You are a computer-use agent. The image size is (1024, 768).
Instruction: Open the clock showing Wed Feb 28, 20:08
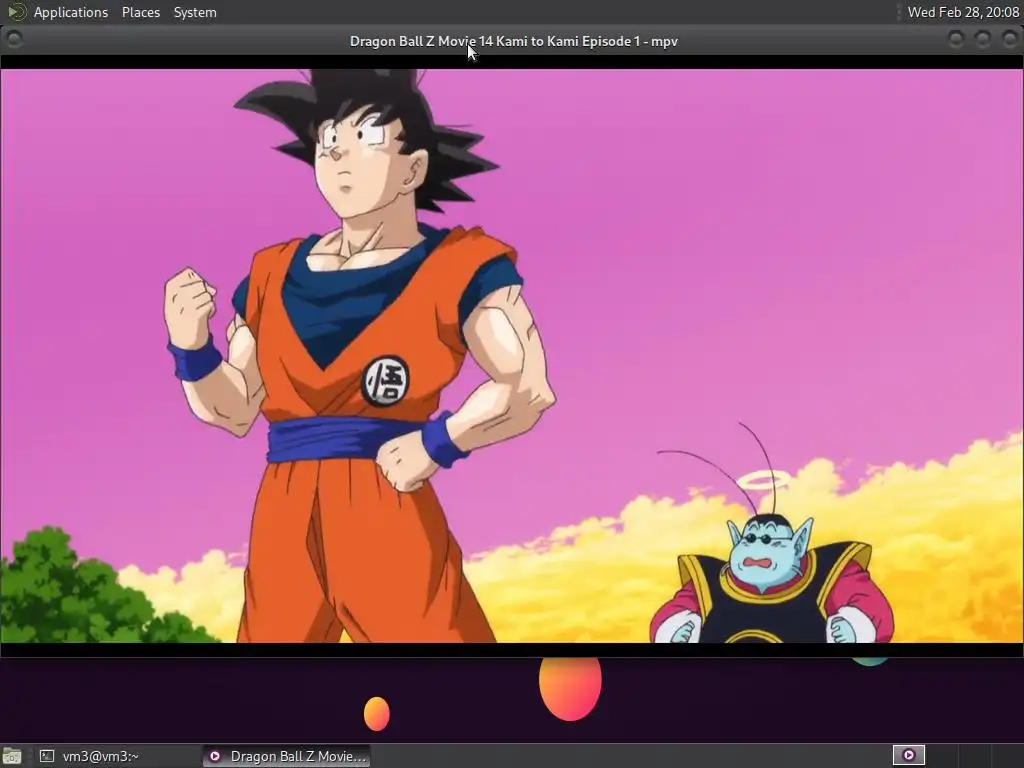[x=963, y=12]
